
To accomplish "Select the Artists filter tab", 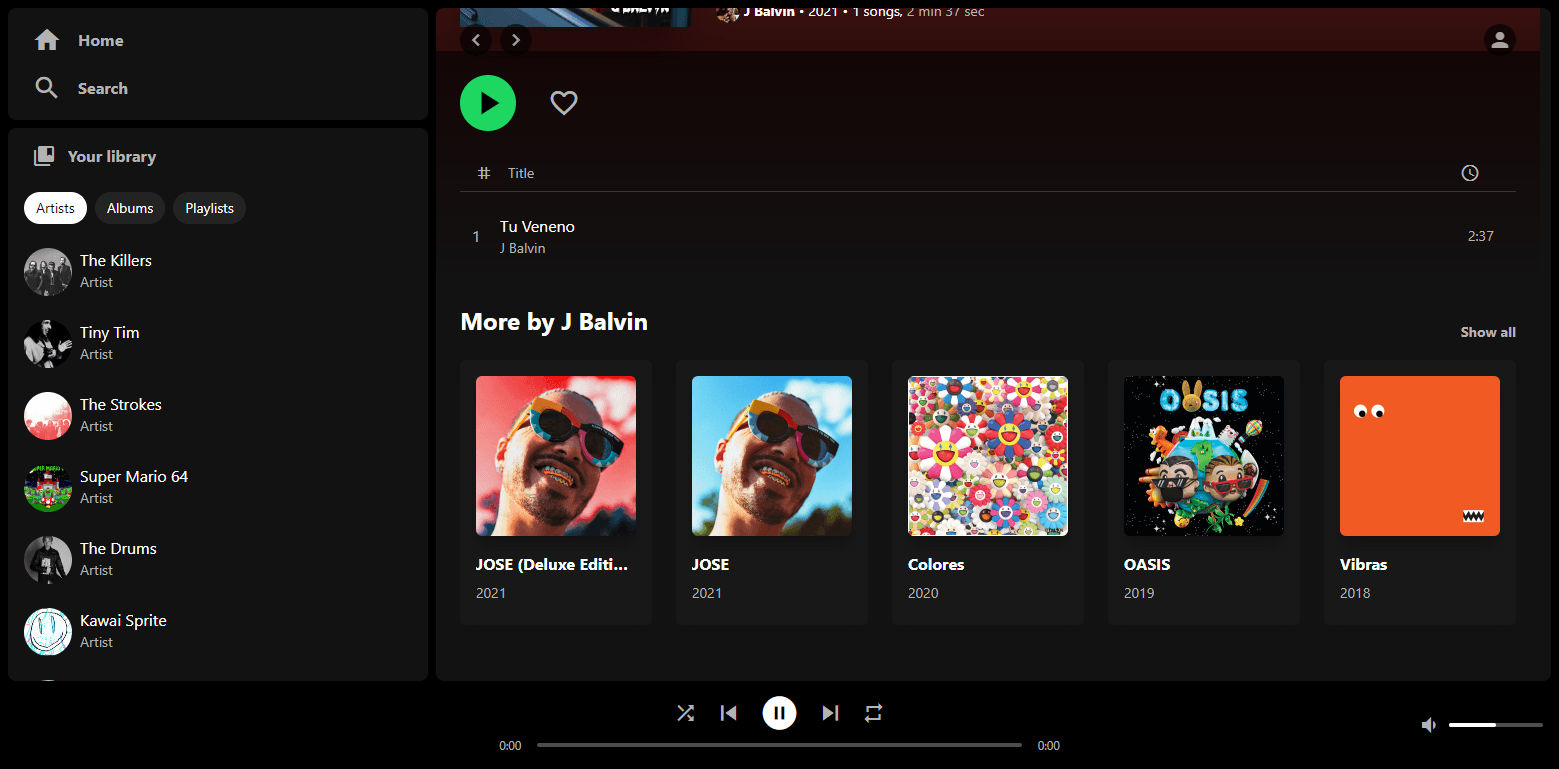I will [56, 208].
